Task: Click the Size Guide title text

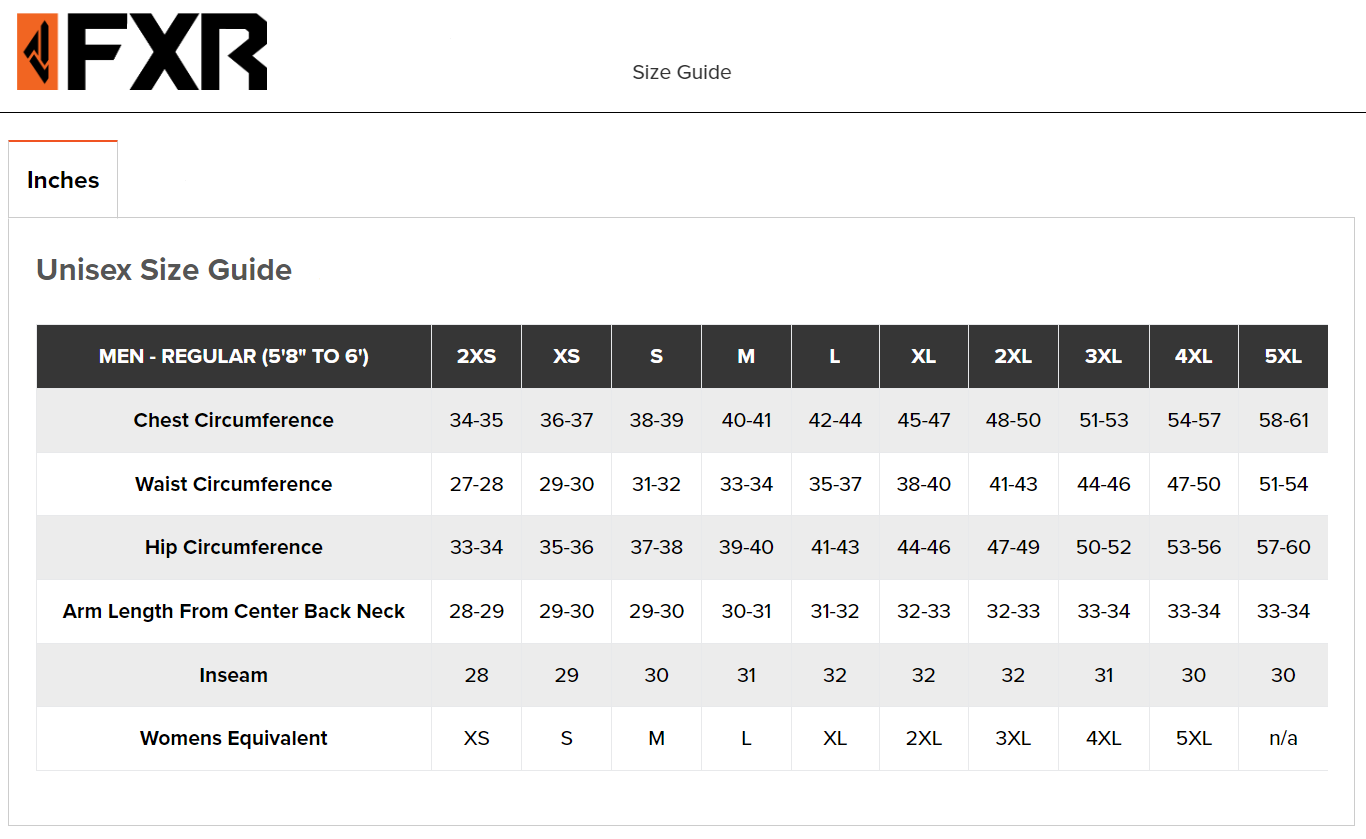Action: point(682,72)
